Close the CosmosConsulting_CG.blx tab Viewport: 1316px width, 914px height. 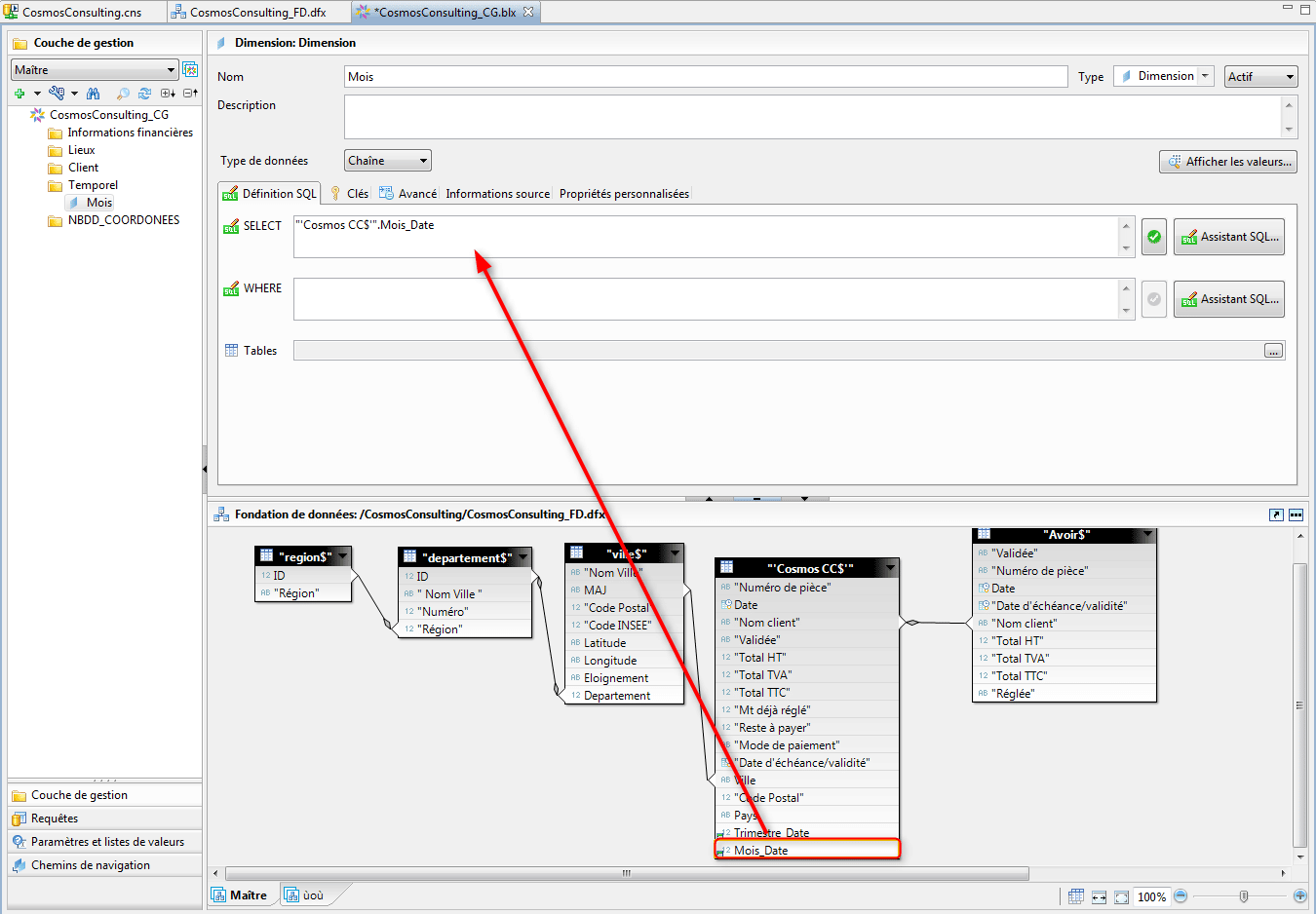click(x=528, y=12)
